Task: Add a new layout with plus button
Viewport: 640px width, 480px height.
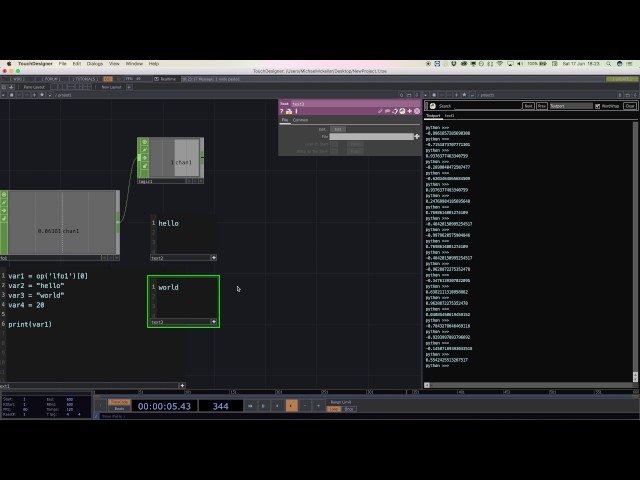Action: point(129,87)
